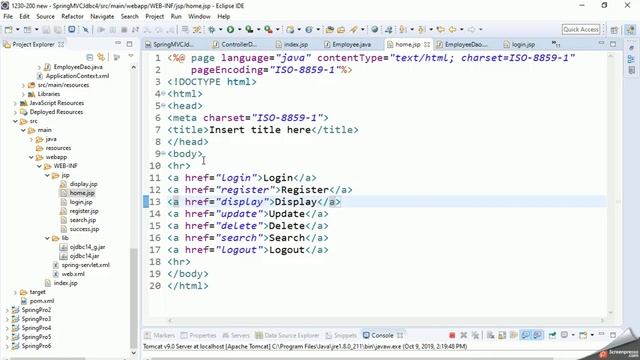
Task: Click the Run Last Tool external tools icon
Action: (268, 29)
